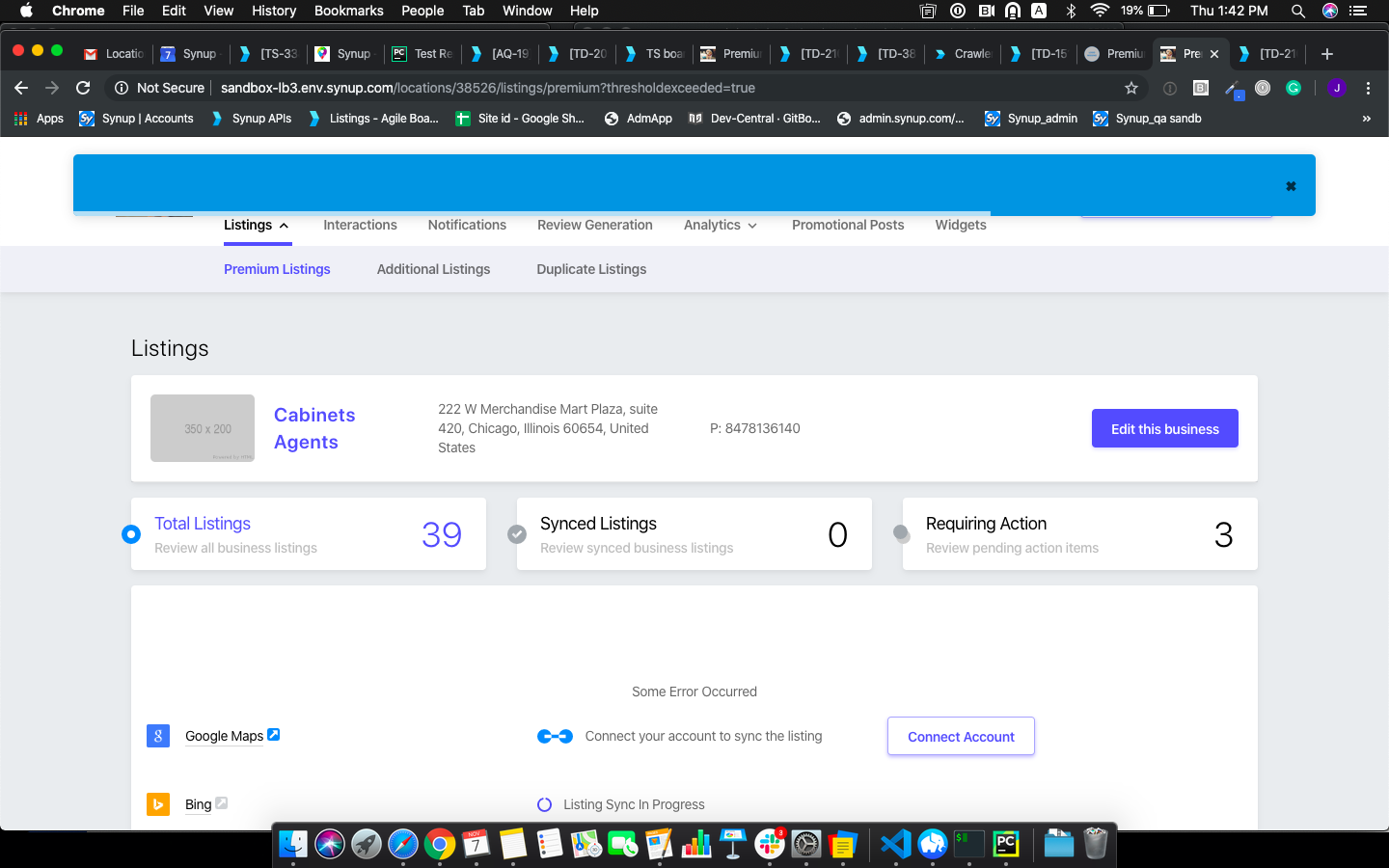Image resolution: width=1389 pixels, height=868 pixels.
Task: Open Visual Studio Code from dock
Action: click(x=895, y=845)
